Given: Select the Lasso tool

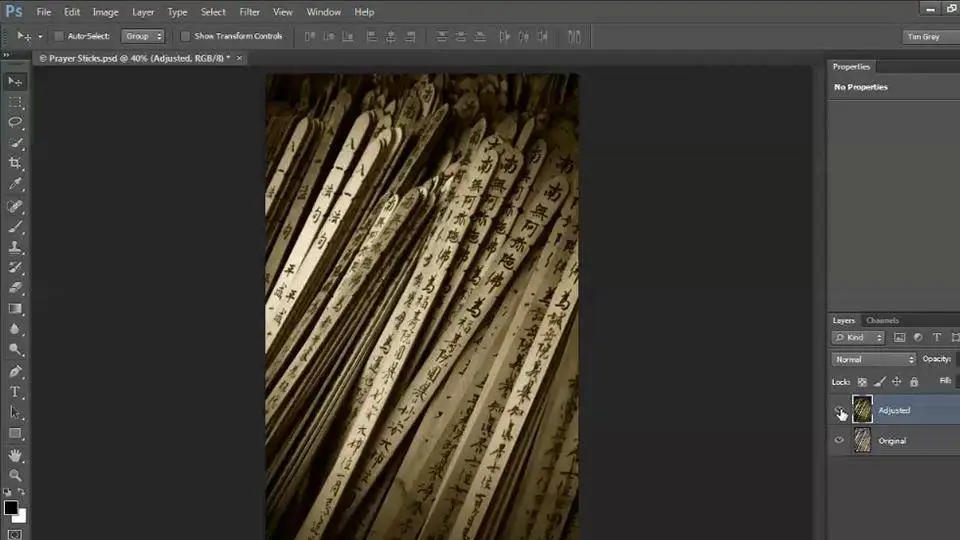Looking at the screenshot, I should (x=15, y=122).
